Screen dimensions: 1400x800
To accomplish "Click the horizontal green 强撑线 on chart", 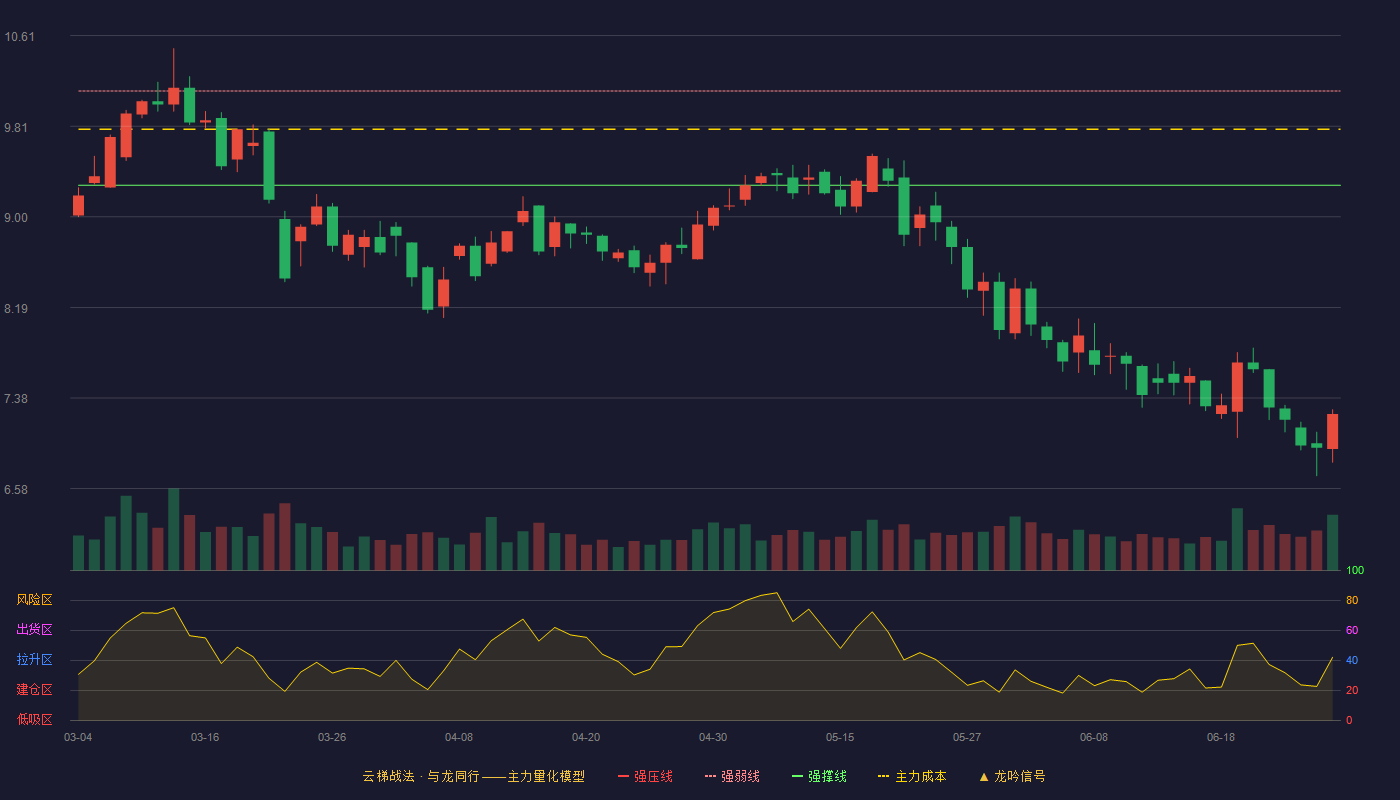I will (700, 185).
